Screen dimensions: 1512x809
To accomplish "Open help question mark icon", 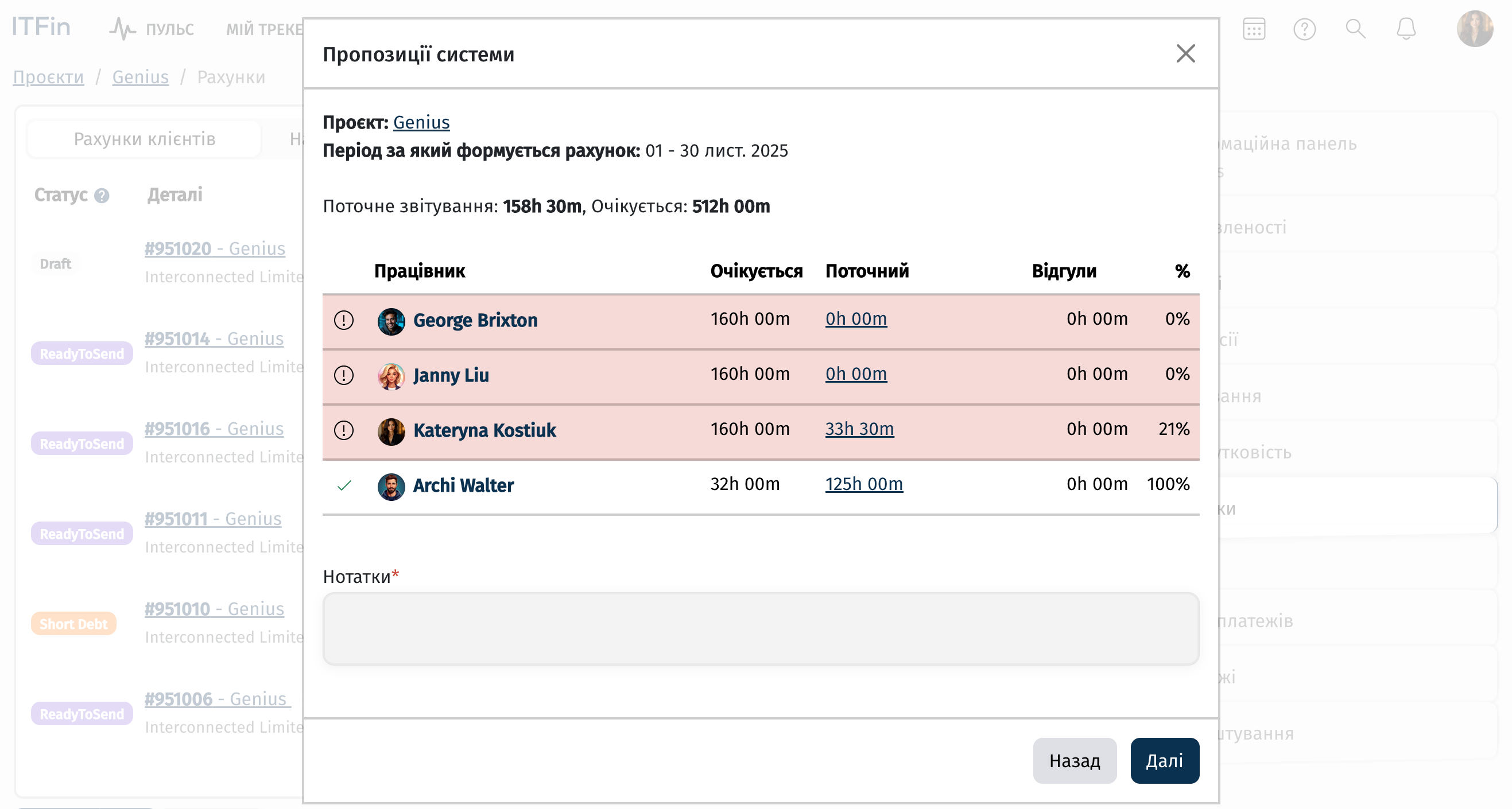I will point(1304,29).
